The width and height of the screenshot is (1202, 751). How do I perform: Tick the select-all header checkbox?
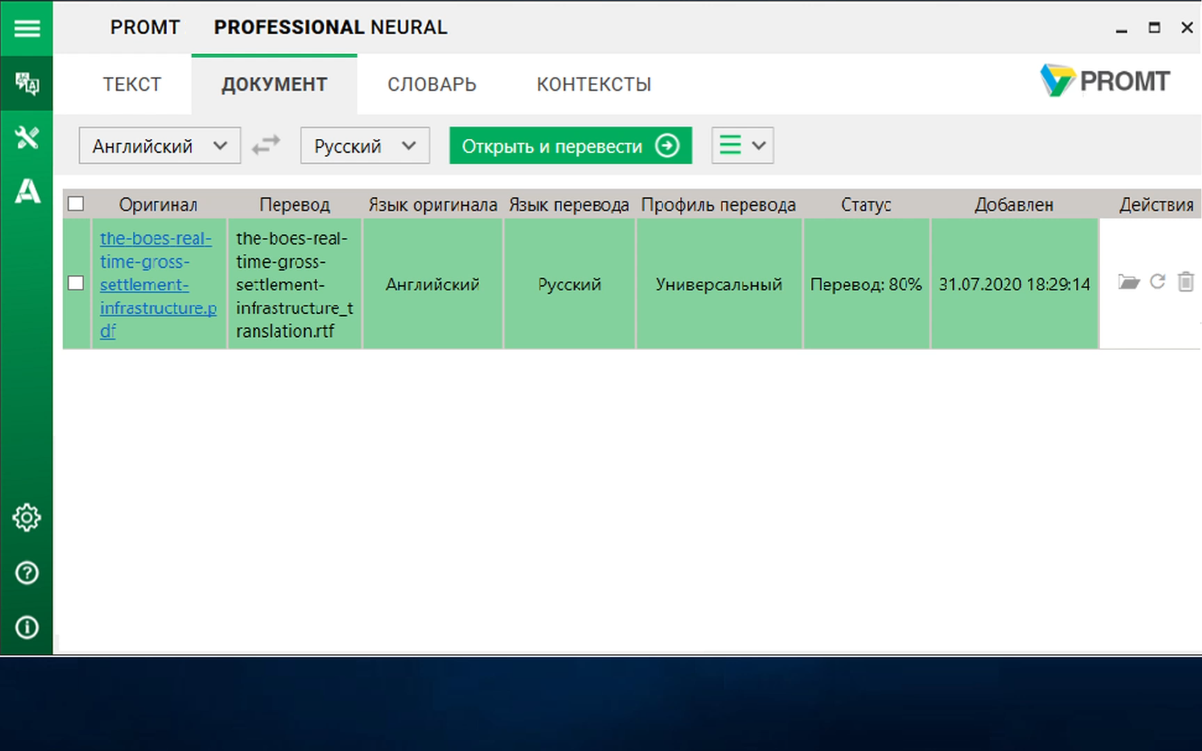pyautogui.click(x=76, y=204)
